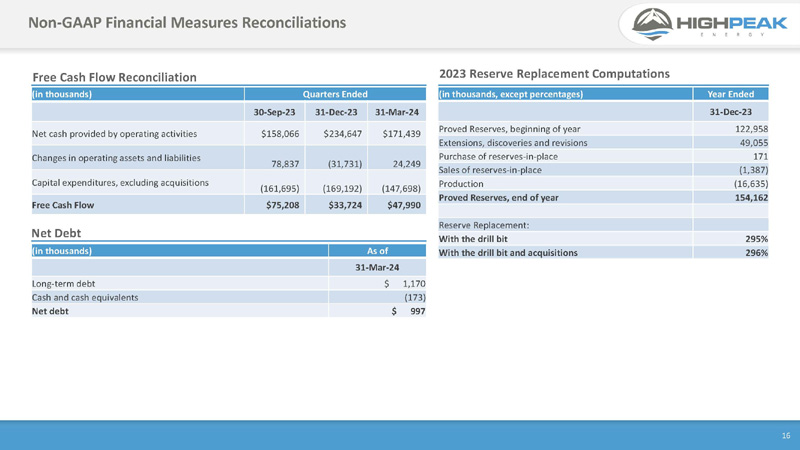Select the Changes in operating assets row label
The image size is (800, 450).
click(x=116, y=158)
